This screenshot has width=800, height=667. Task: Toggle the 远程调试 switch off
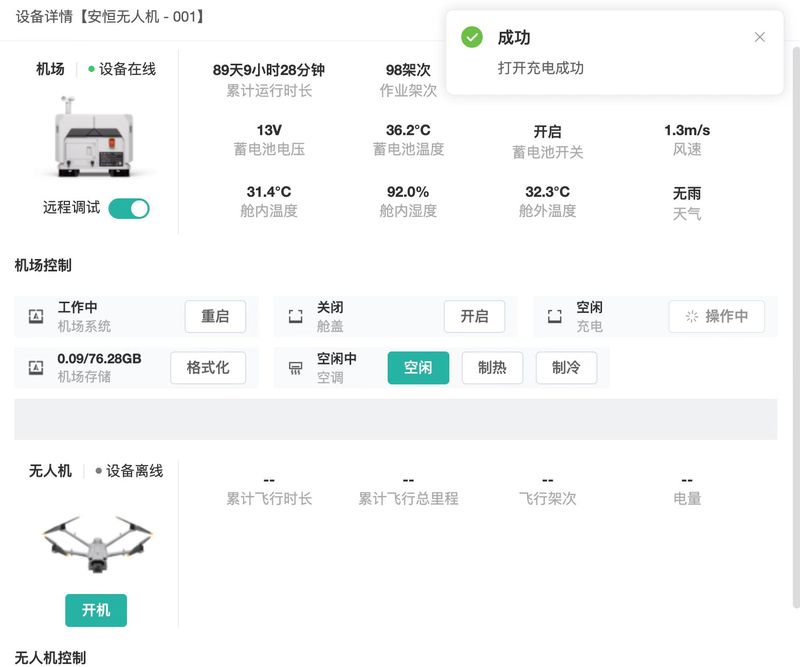pyautogui.click(x=128, y=208)
